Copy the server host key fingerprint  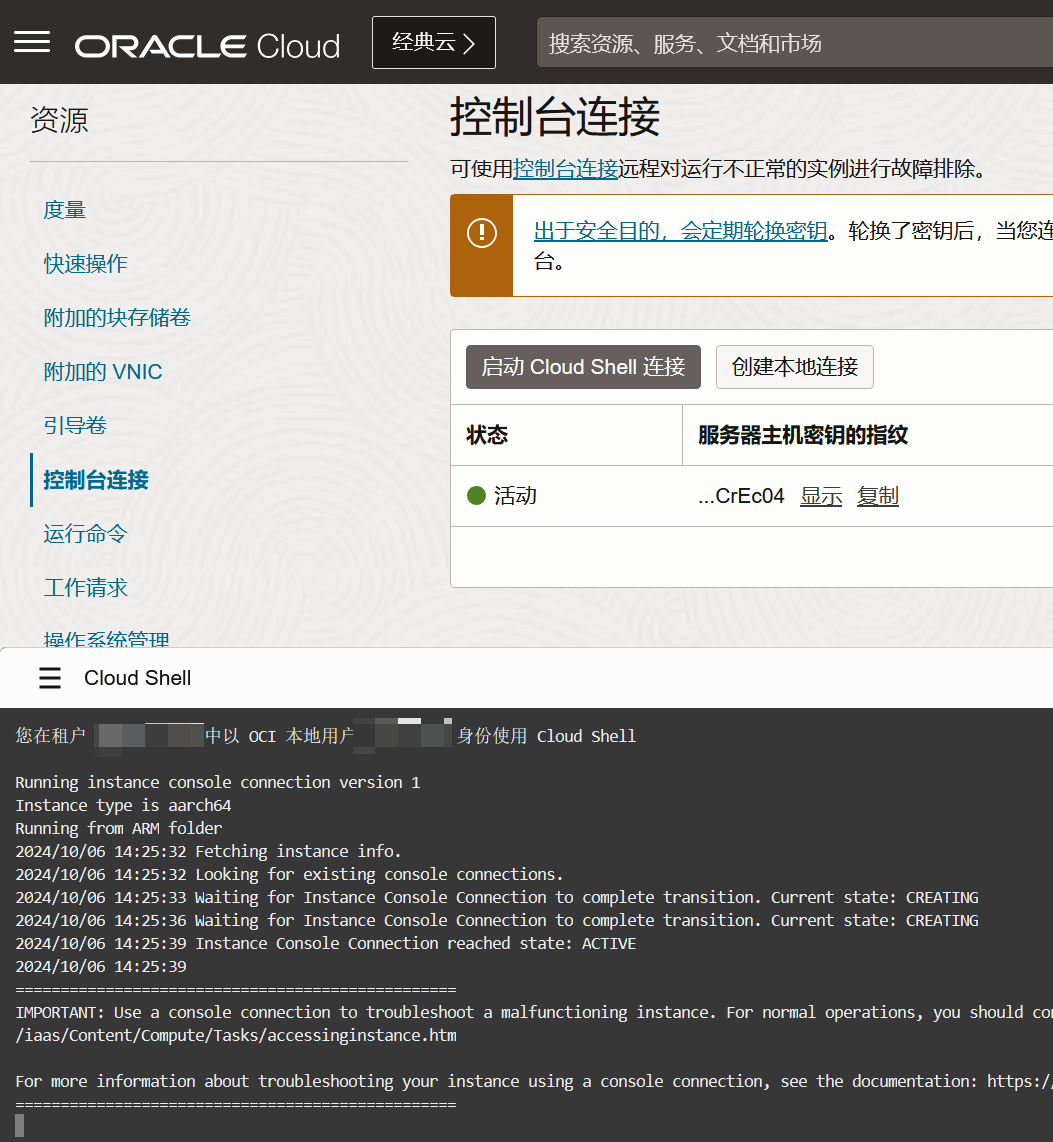[878, 496]
